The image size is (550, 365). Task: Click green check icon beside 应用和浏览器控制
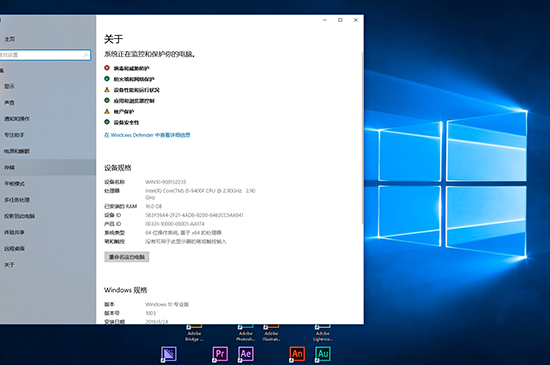pyautogui.click(x=107, y=100)
